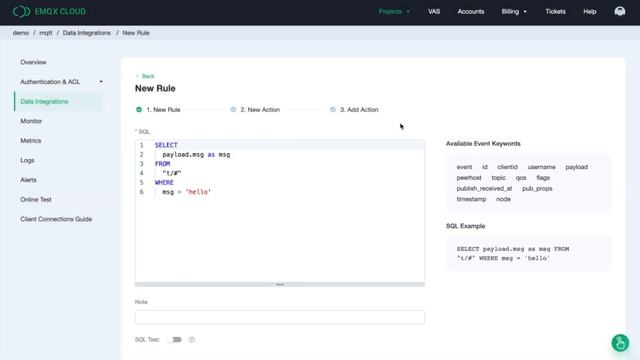Go to Overview in sidebar
This screenshot has width=640, height=360.
(x=33, y=62)
